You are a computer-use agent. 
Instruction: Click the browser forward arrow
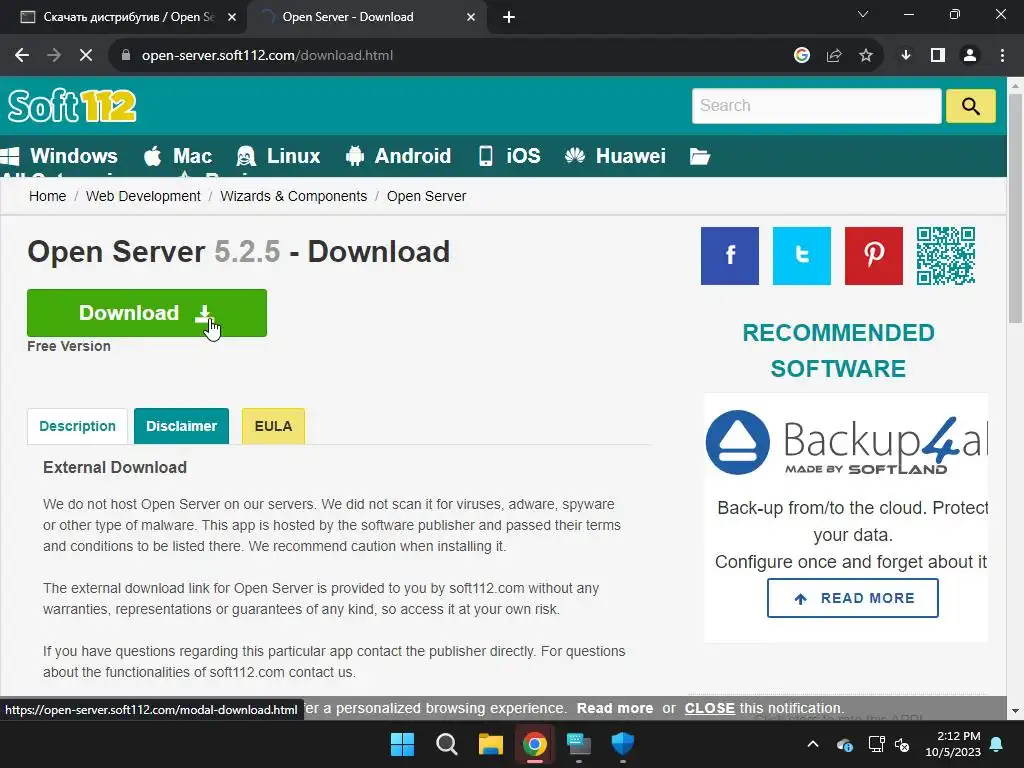point(54,56)
